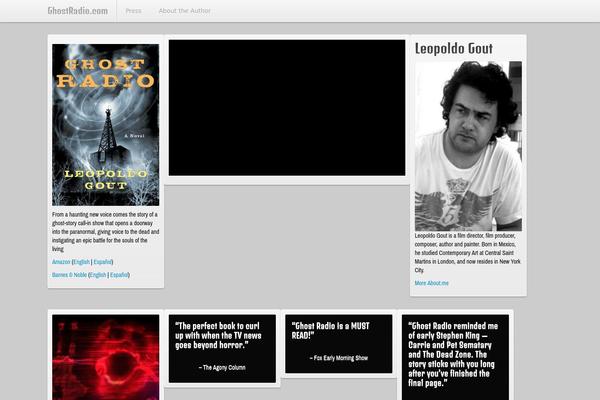The width and height of the screenshot is (600, 400).
Task: Click the book description starting 'From a haunting'
Action: tap(106, 232)
